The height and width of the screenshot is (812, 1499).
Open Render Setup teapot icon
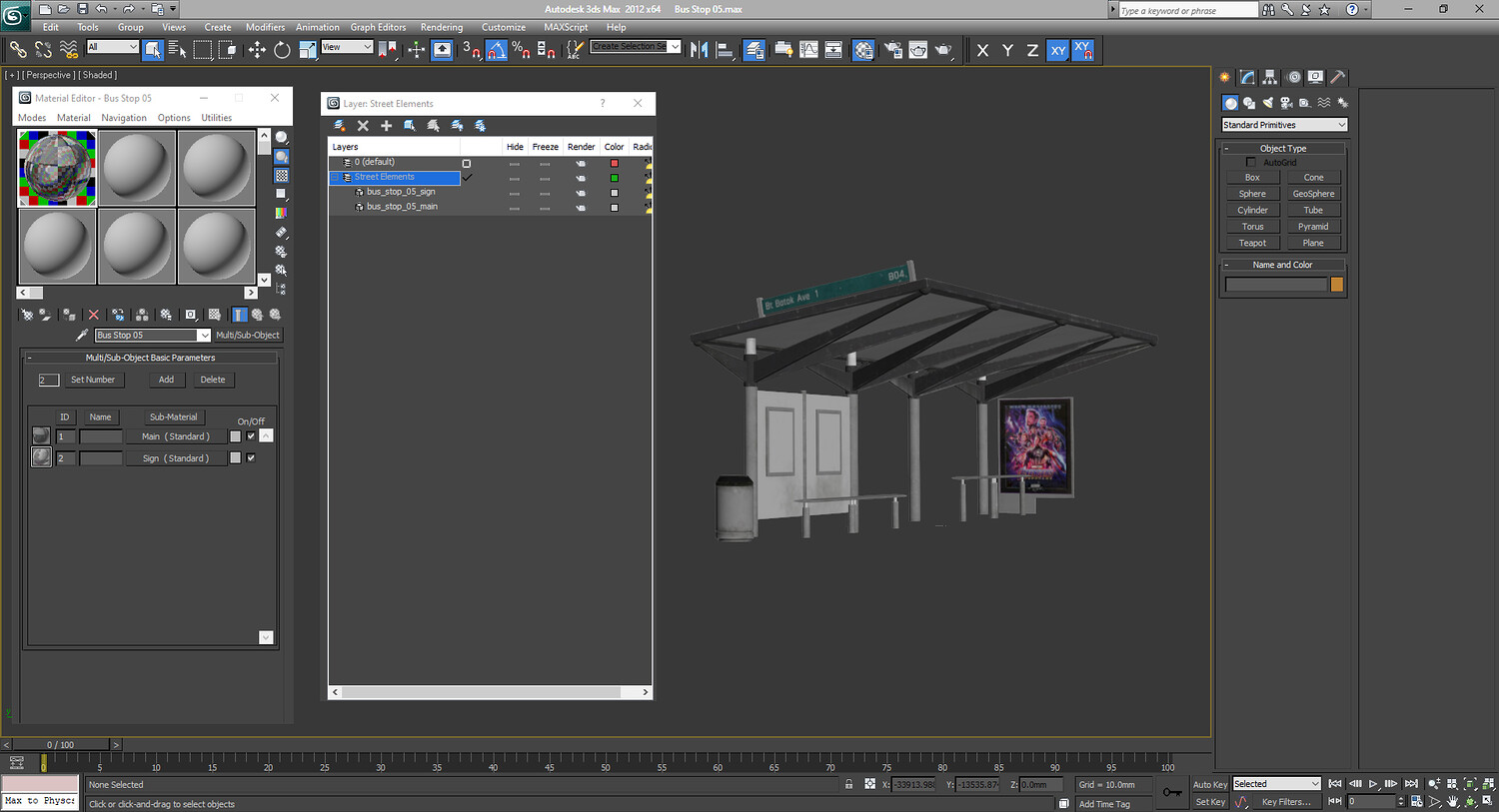pyautogui.click(x=892, y=49)
